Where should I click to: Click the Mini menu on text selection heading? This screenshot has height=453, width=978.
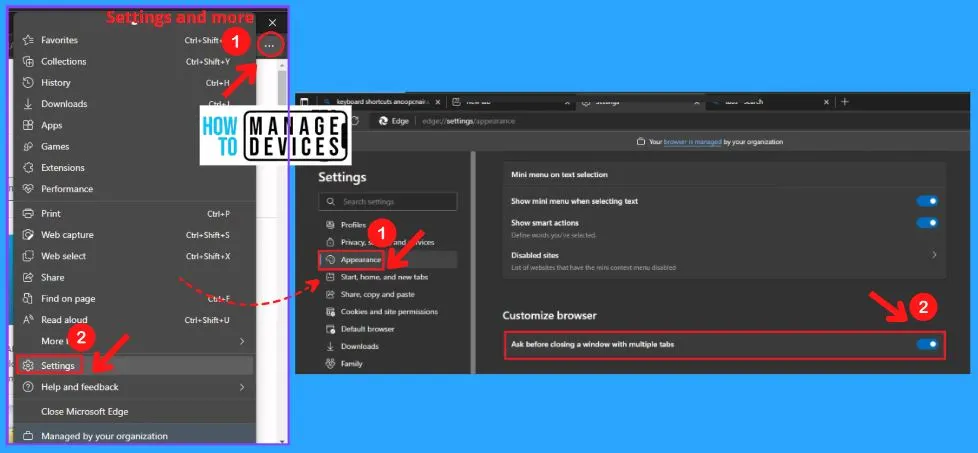559,175
